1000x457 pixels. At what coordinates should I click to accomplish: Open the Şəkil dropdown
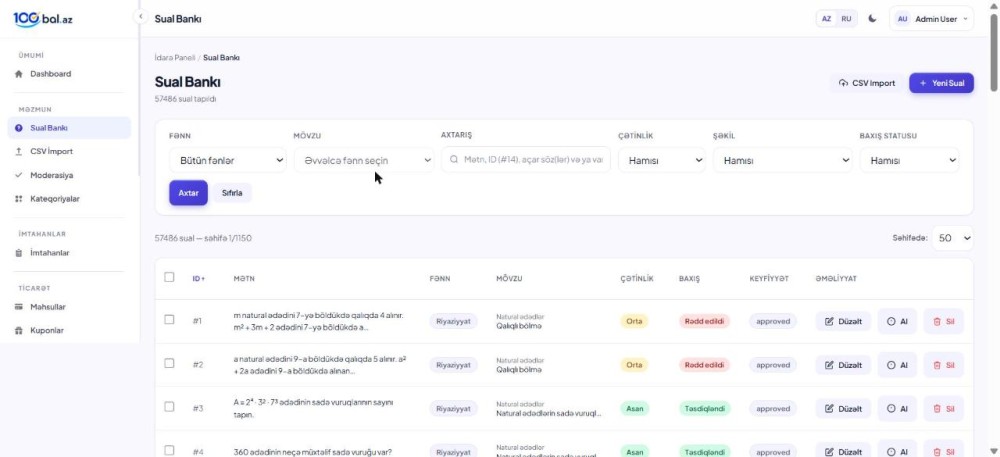click(783, 161)
